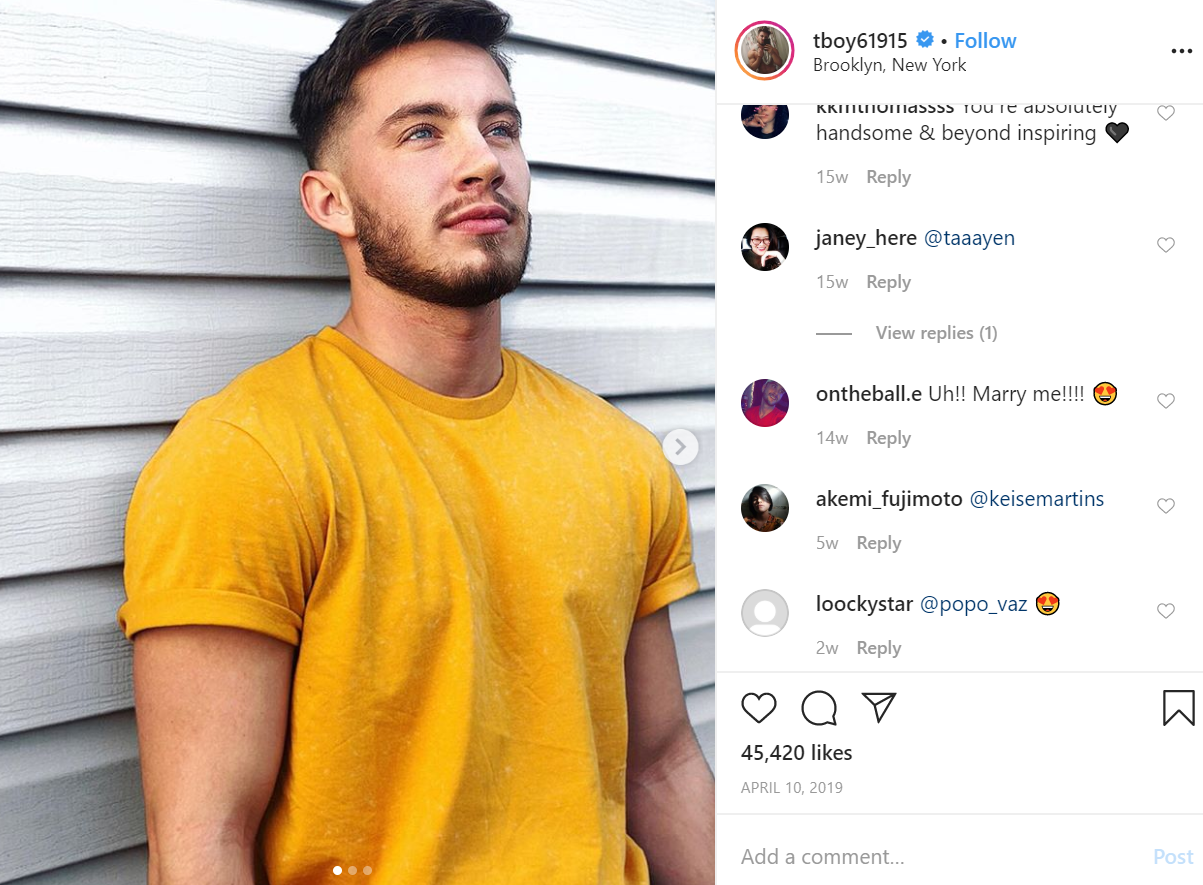Viewport: 1203px width, 885px height.
Task: Reply to akemi_fujimoto's comment
Action: (x=879, y=543)
